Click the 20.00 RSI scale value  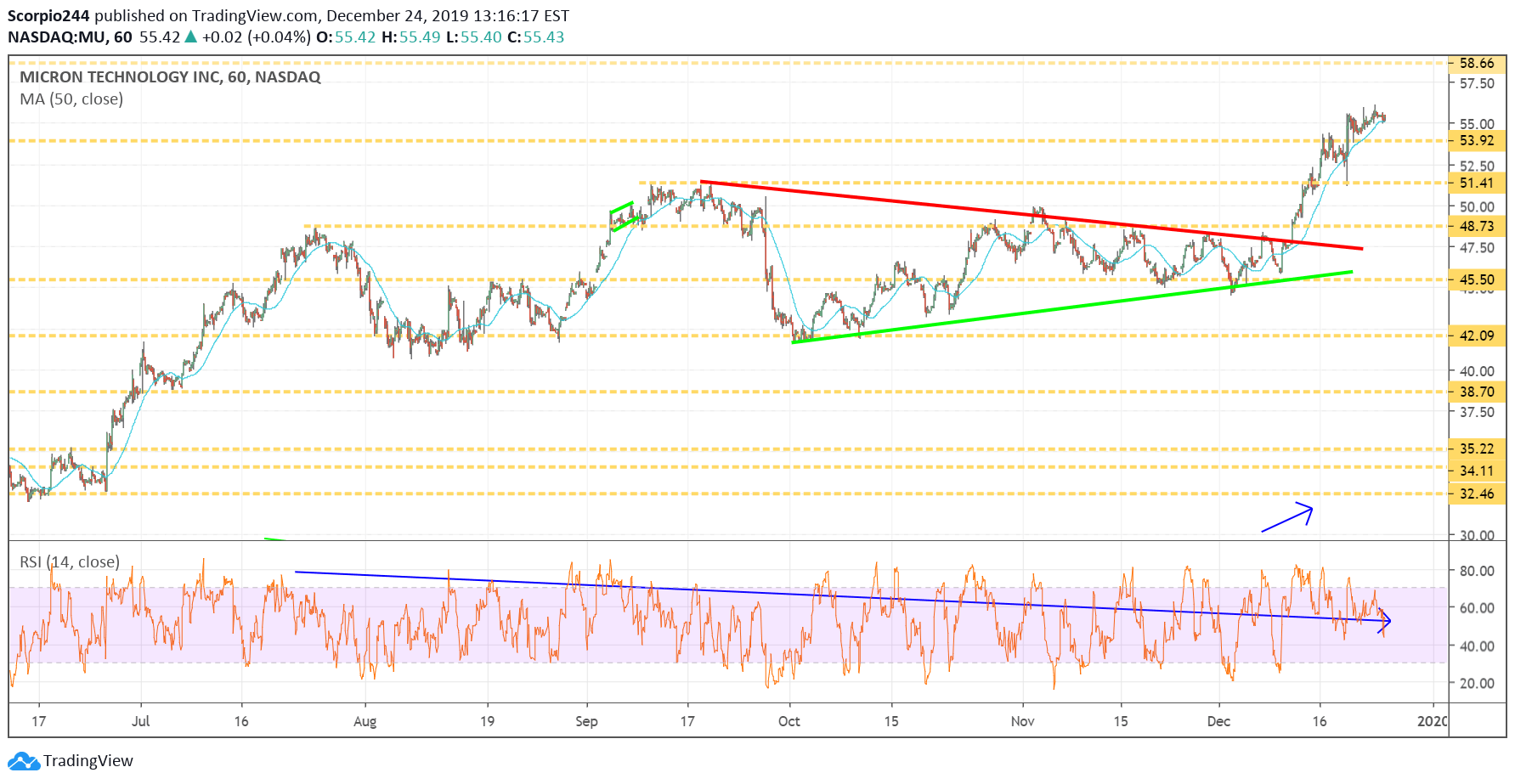(1477, 684)
